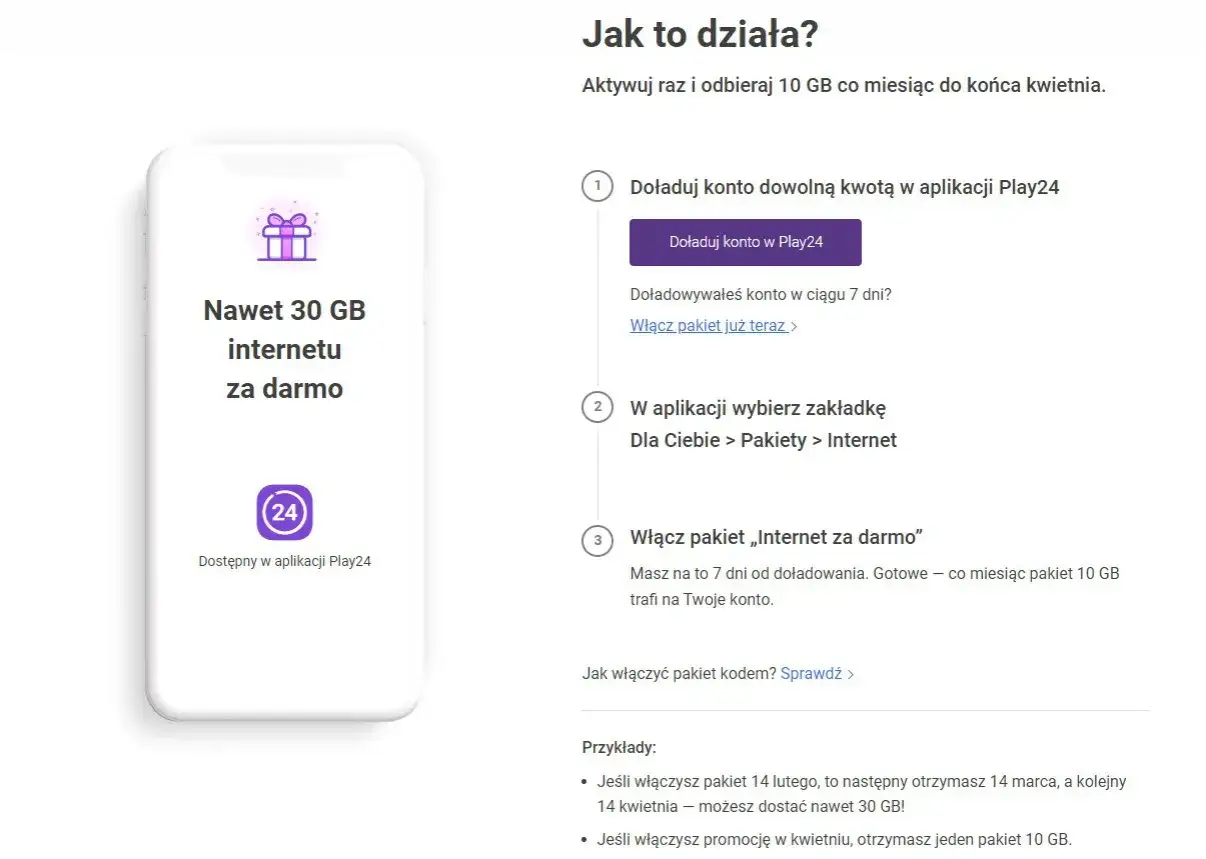Screen dimensions: 1206x859
Task: Click the step 2 numbered circle
Action: [x=597, y=407]
